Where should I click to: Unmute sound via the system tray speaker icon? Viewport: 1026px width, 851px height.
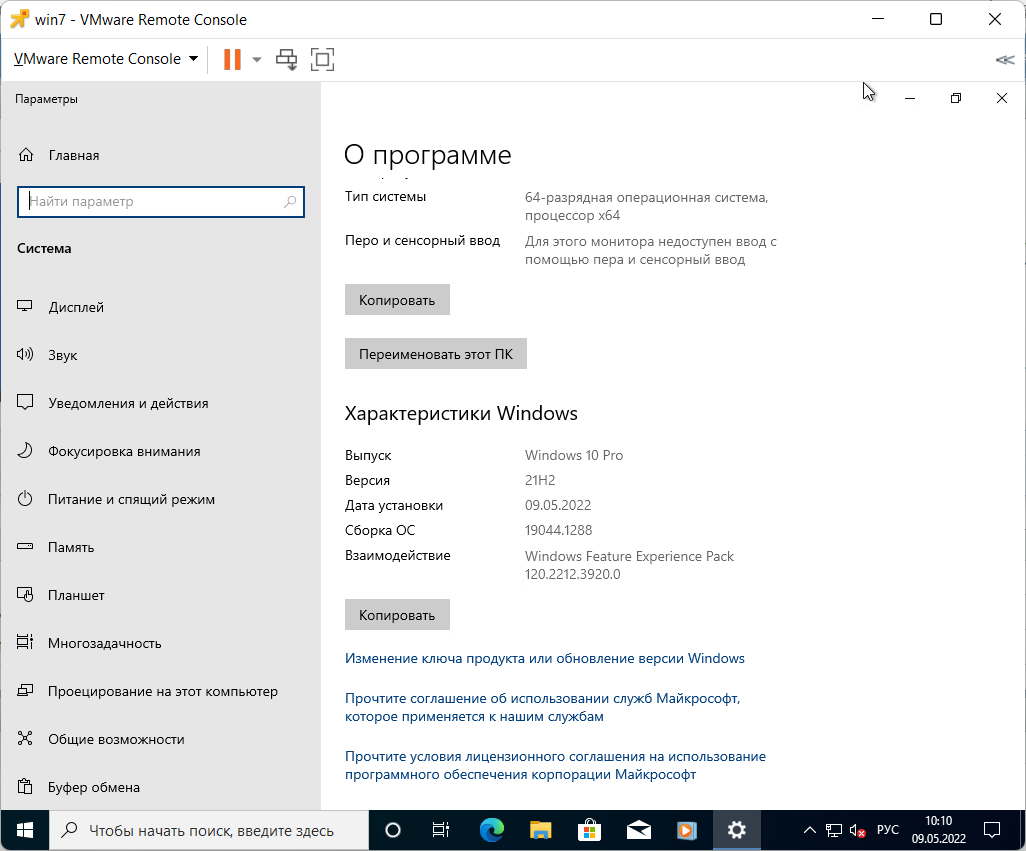tap(855, 830)
